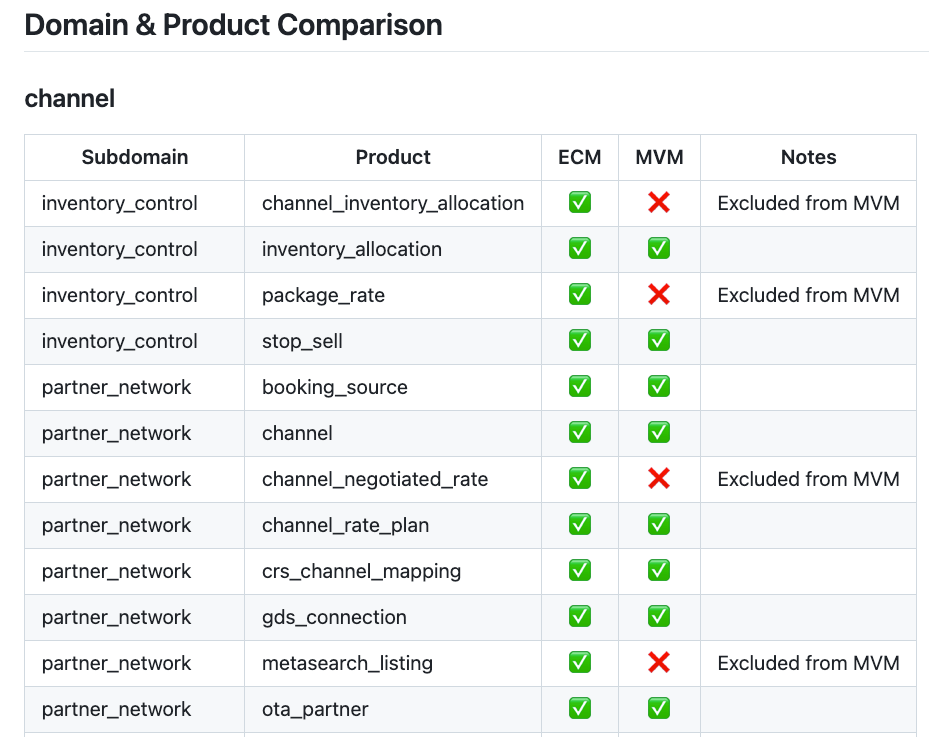Click partner_network subdomain in booking_source row

[116, 387]
